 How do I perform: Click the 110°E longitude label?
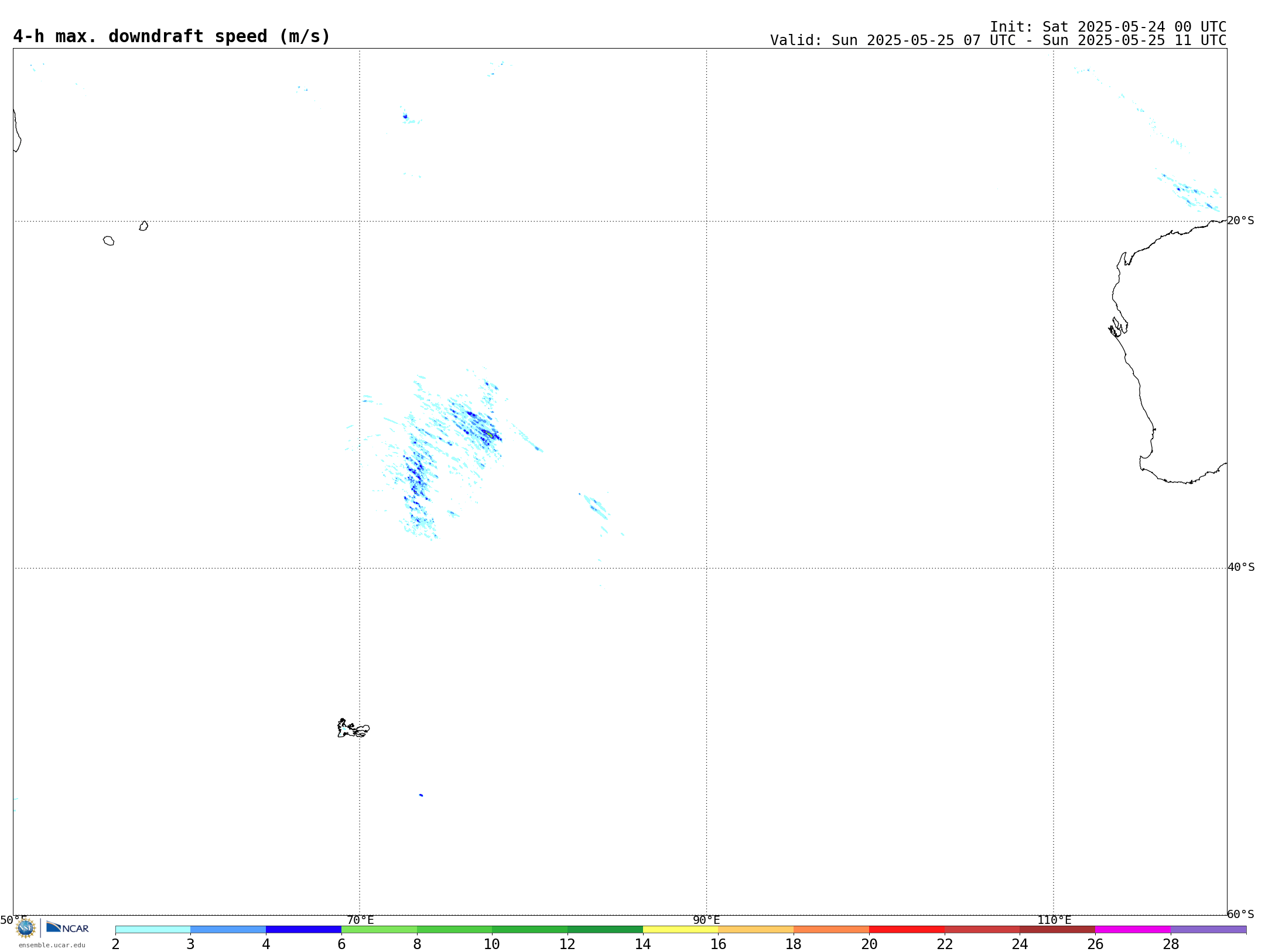[1054, 920]
